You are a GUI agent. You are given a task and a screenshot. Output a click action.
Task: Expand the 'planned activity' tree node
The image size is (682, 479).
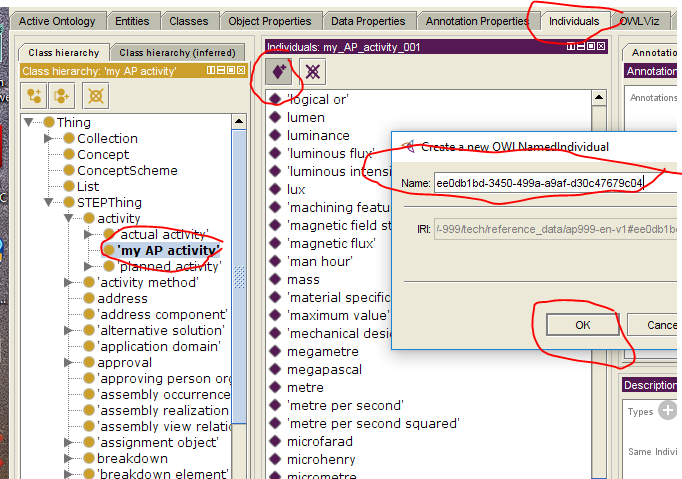(89, 266)
